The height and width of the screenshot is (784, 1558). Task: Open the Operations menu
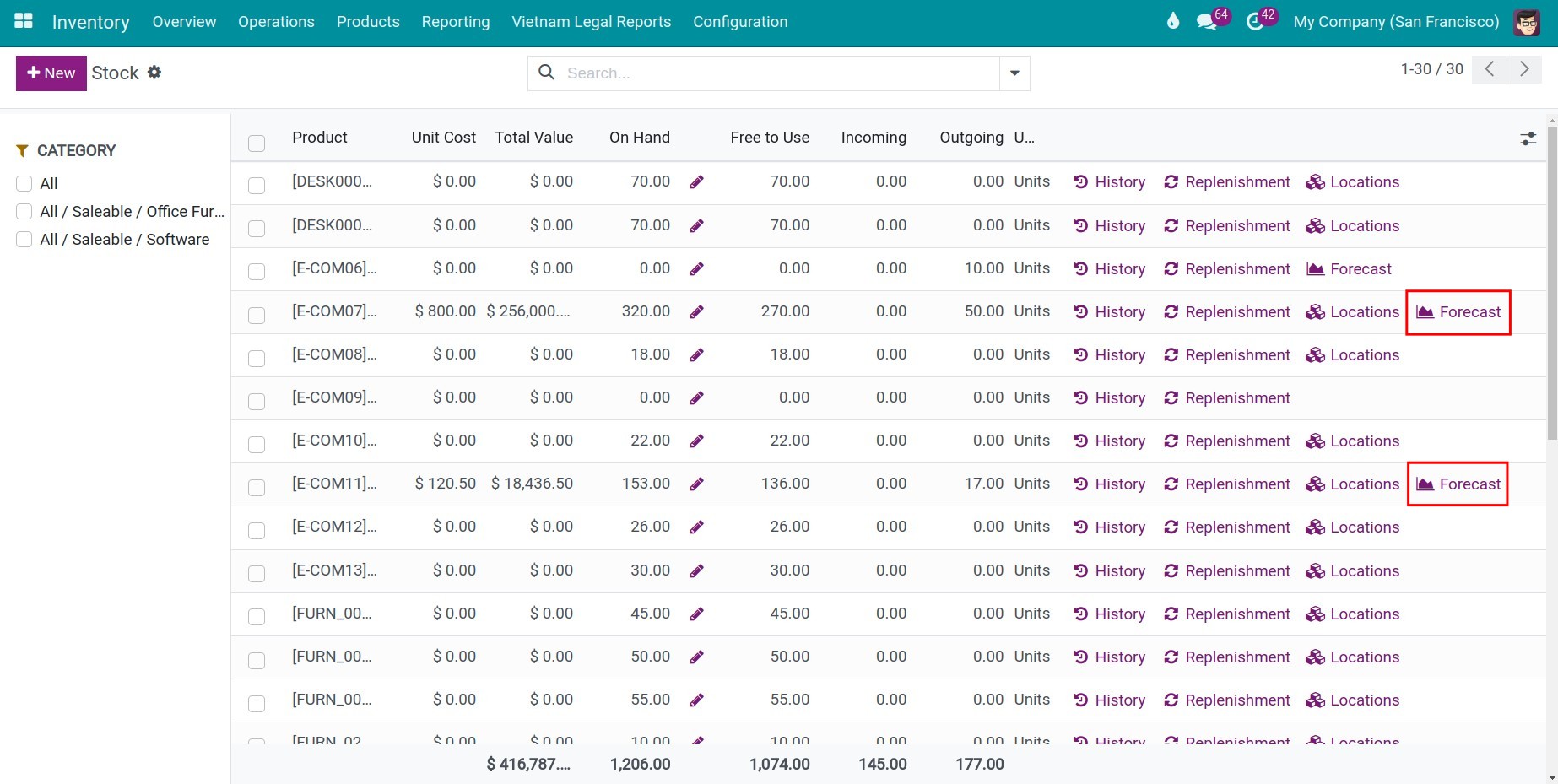[276, 22]
